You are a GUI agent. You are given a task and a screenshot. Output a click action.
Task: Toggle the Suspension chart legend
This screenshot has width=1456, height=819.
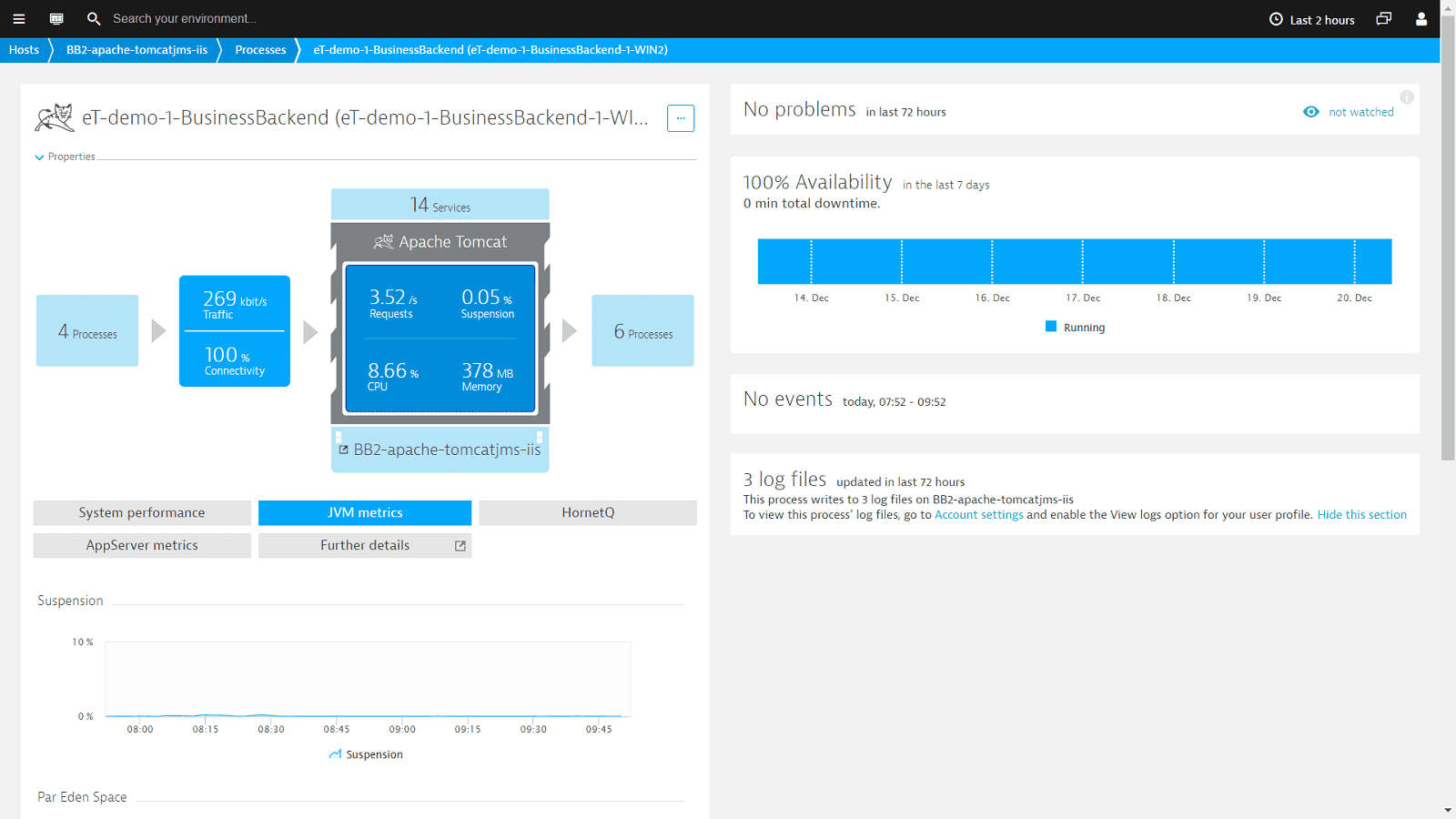pyautogui.click(x=366, y=754)
